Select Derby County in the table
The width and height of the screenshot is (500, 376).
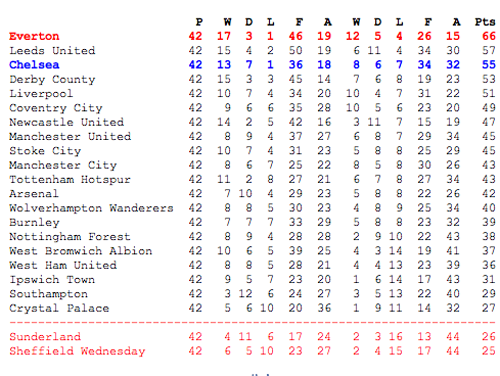[x=52, y=79]
